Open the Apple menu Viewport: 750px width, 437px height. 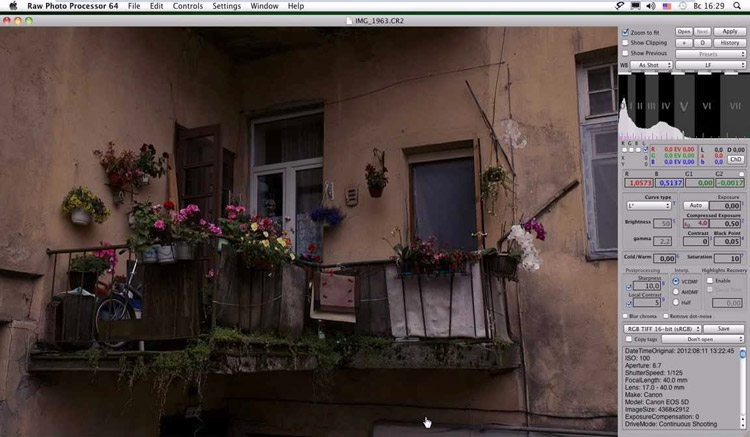(x=13, y=6)
